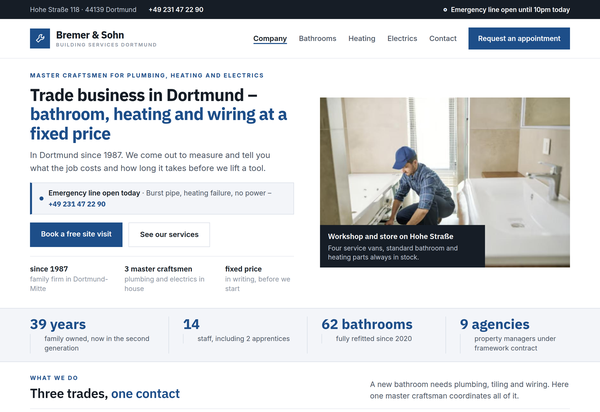Click Request an appointment button
600x412 pixels.
[x=519, y=39]
